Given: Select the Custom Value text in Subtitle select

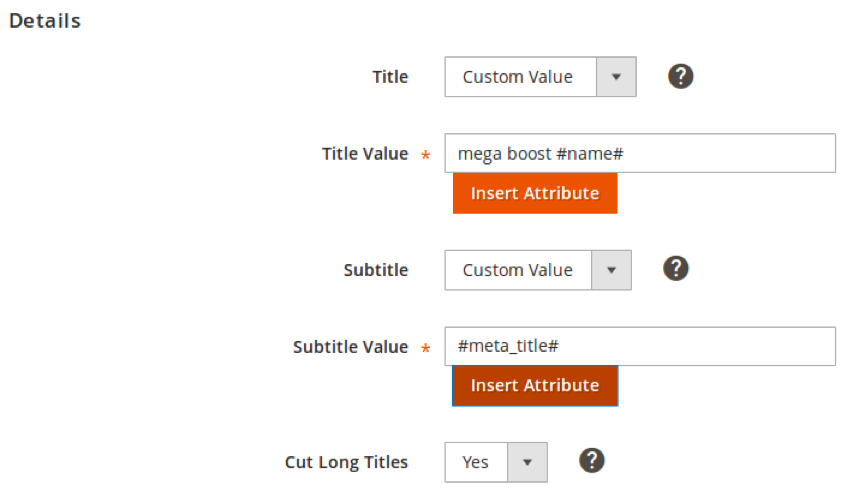Looking at the screenshot, I should [518, 270].
